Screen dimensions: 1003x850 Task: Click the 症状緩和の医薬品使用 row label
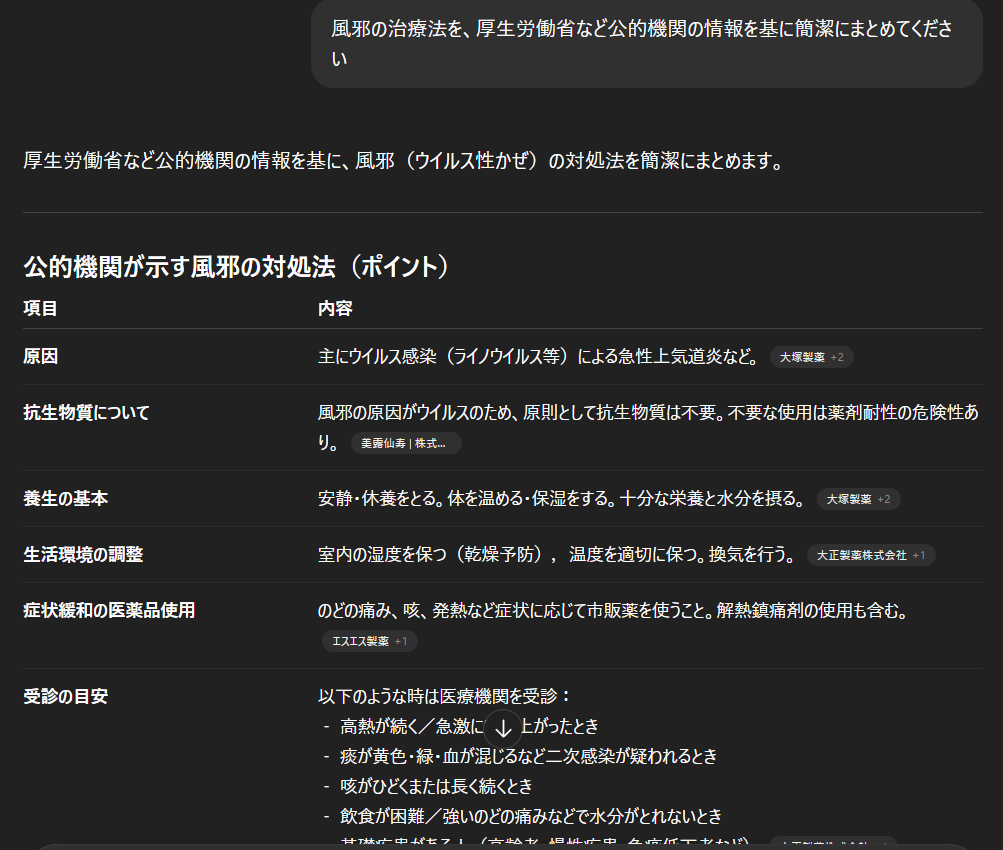[109, 610]
